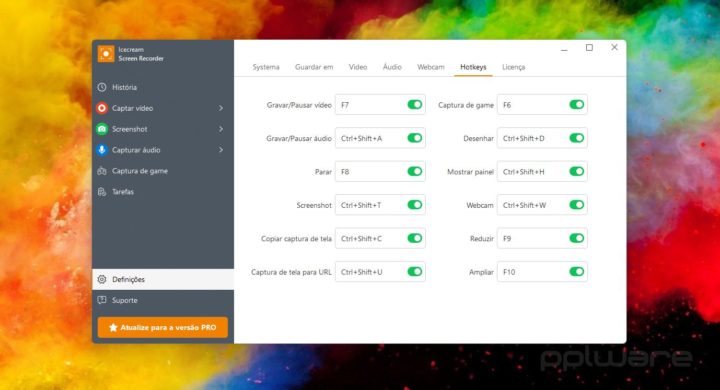Viewport: 720px width, 390px height.
Task: Open the Vídeo settings tab
Action: (358, 67)
